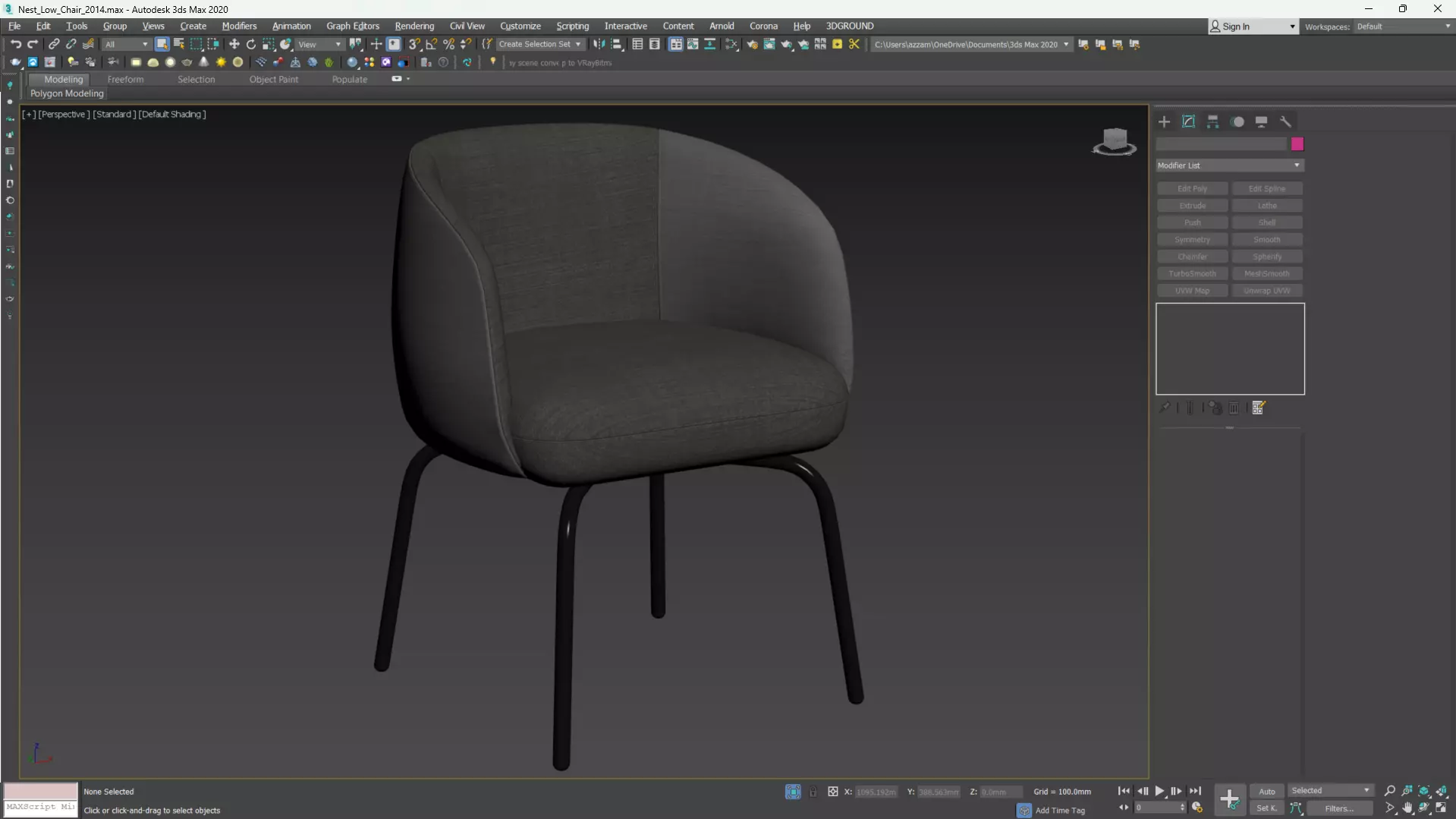Open the Modifiers menu
The width and height of the screenshot is (1456, 819).
pos(239,26)
